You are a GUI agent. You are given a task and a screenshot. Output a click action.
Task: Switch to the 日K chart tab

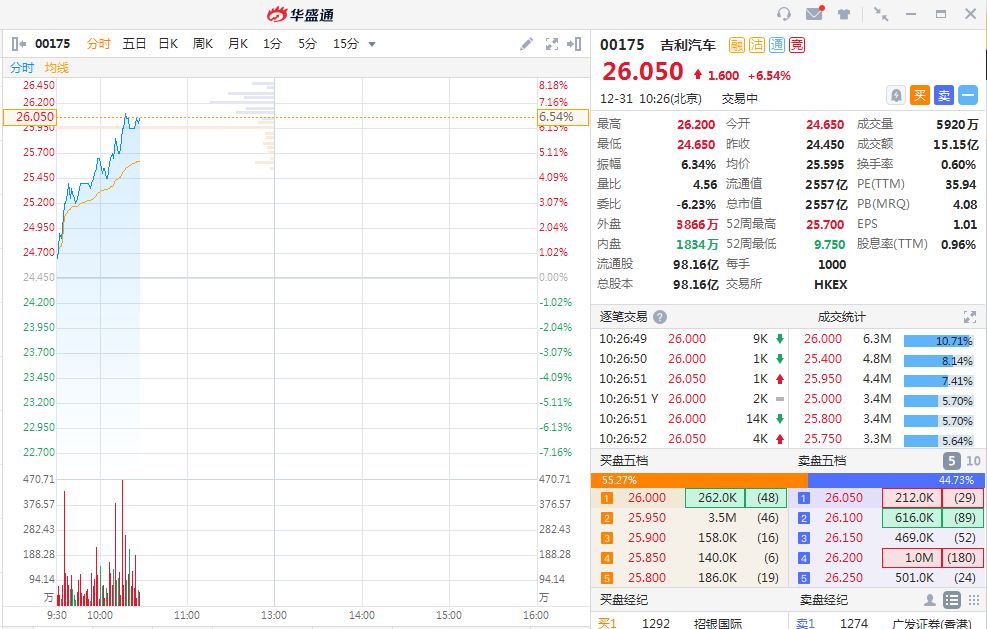point(168,44)
